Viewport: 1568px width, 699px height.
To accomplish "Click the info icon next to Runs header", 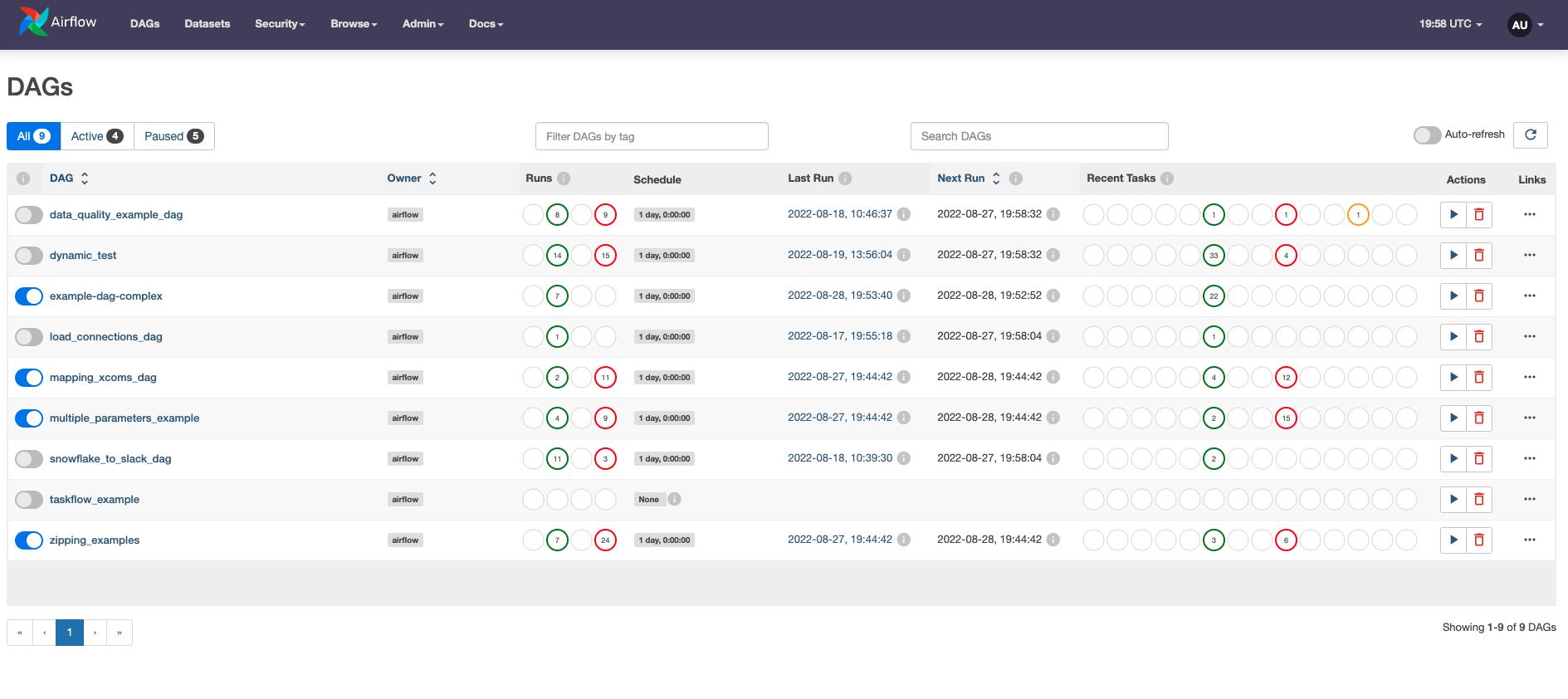I will pyautogui.click(x=564, y=178).
